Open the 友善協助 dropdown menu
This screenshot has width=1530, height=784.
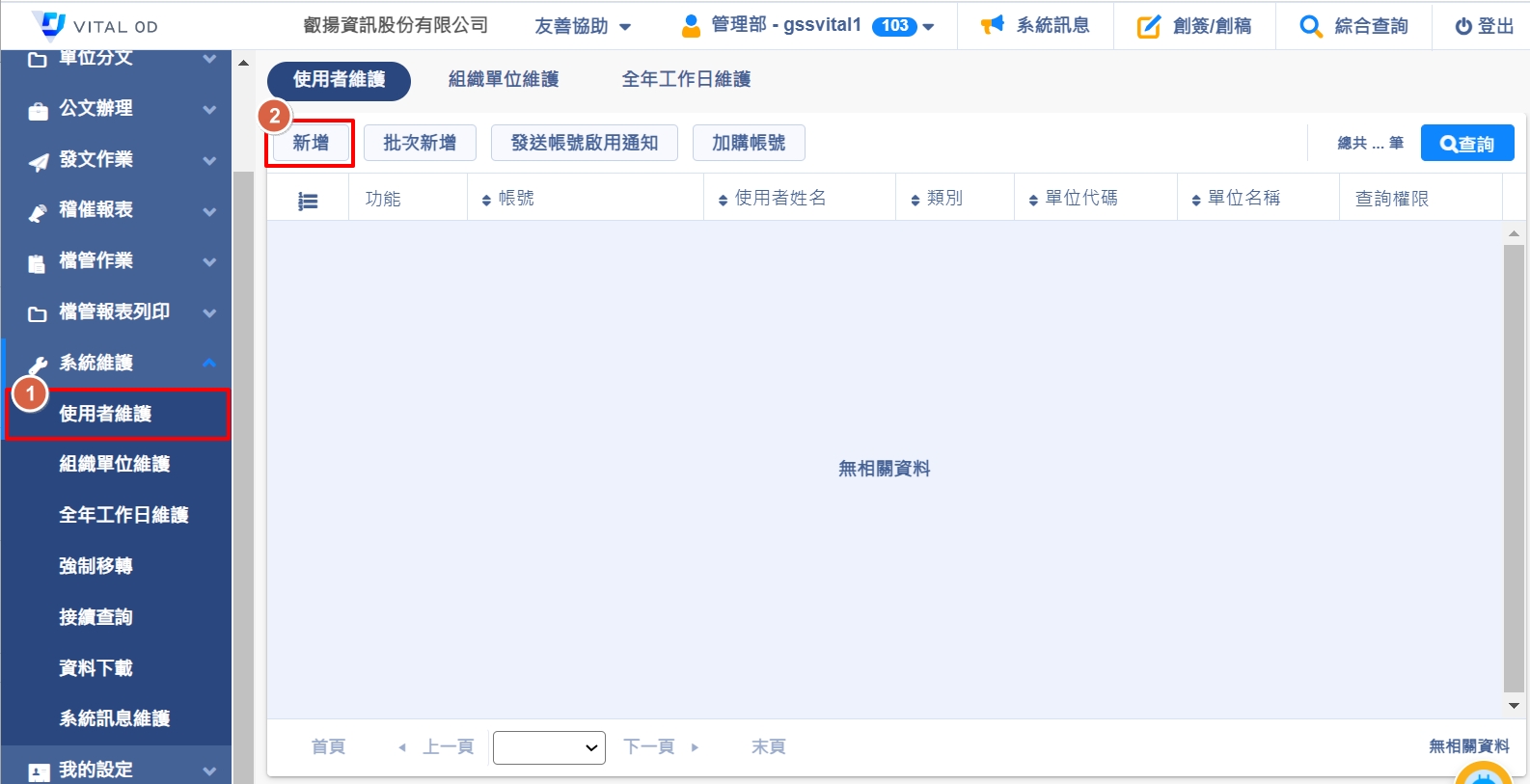pos(583,26)
